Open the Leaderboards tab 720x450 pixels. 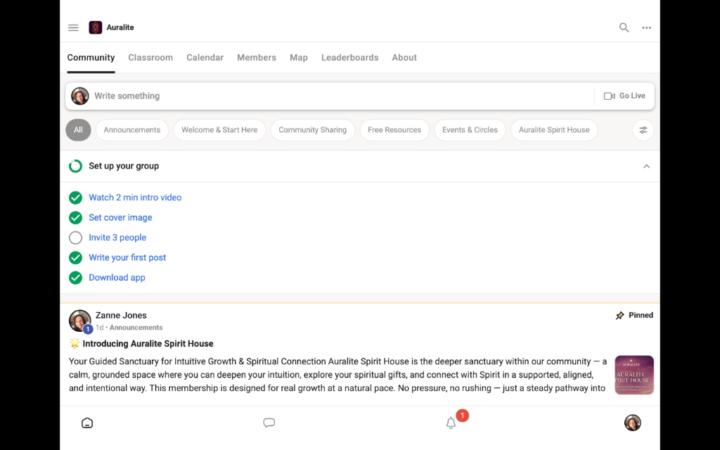pos(349,58)
